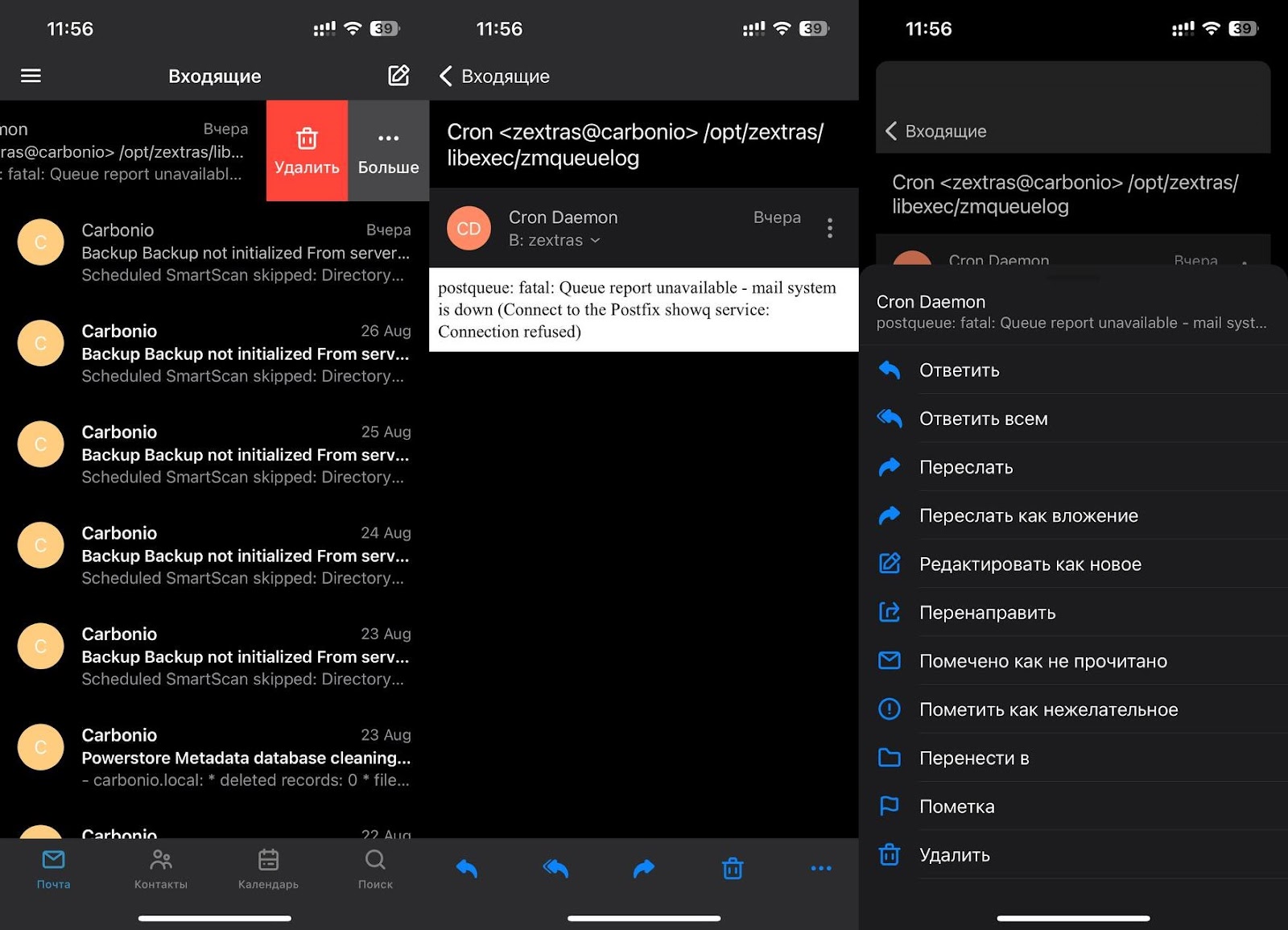This screenshot has height=930, width=1288.
Task: Switch to the Календарь tab
Action: tap(268, 870)
